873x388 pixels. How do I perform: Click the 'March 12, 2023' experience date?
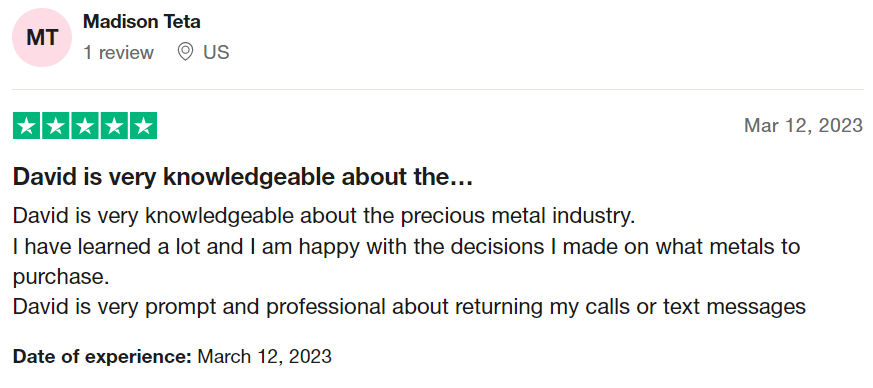tap(264, 356)
